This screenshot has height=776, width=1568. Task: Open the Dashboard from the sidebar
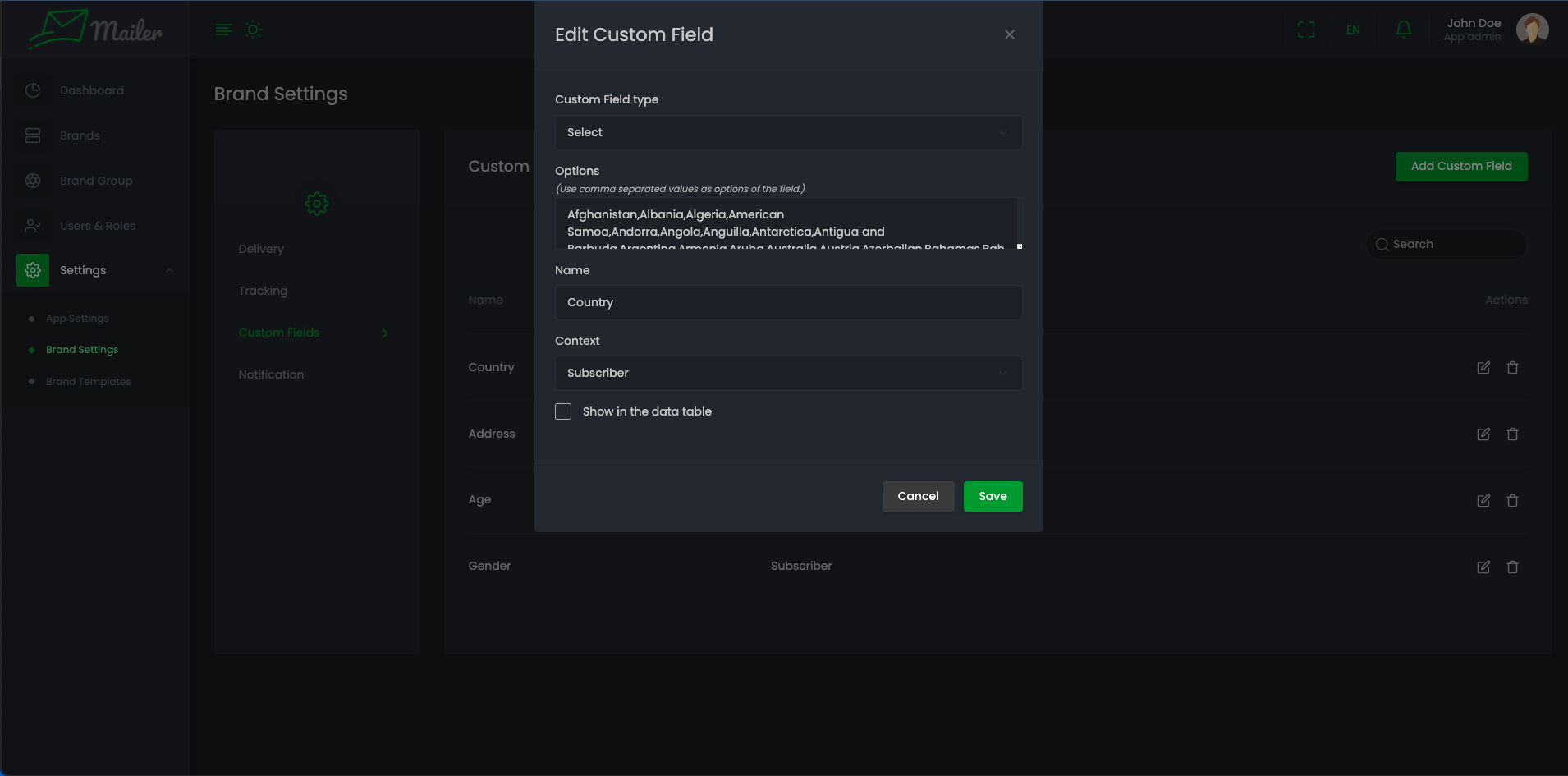[91, 90]
